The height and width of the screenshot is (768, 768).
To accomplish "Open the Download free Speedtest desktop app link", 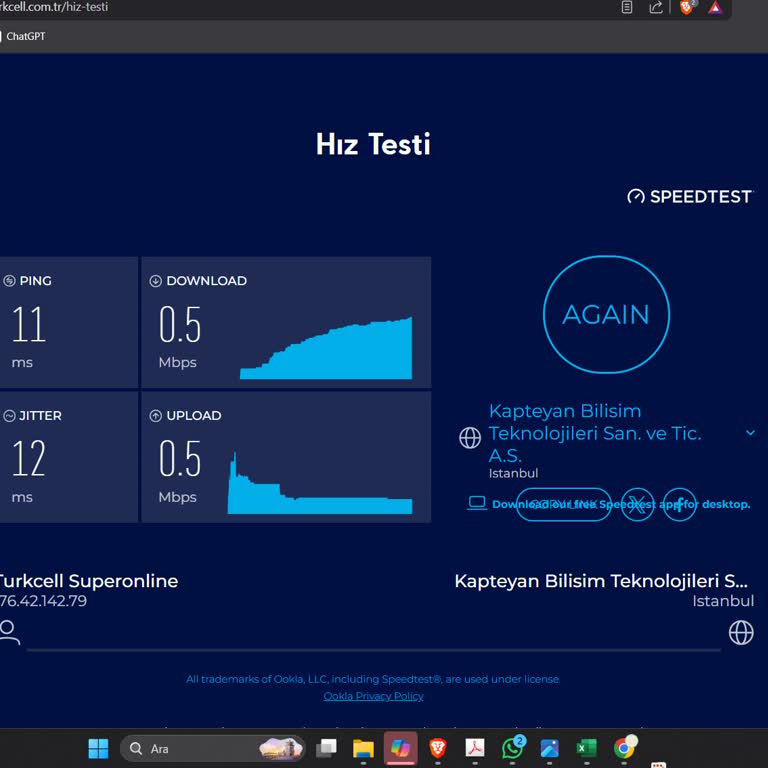I will click(621, 504).
